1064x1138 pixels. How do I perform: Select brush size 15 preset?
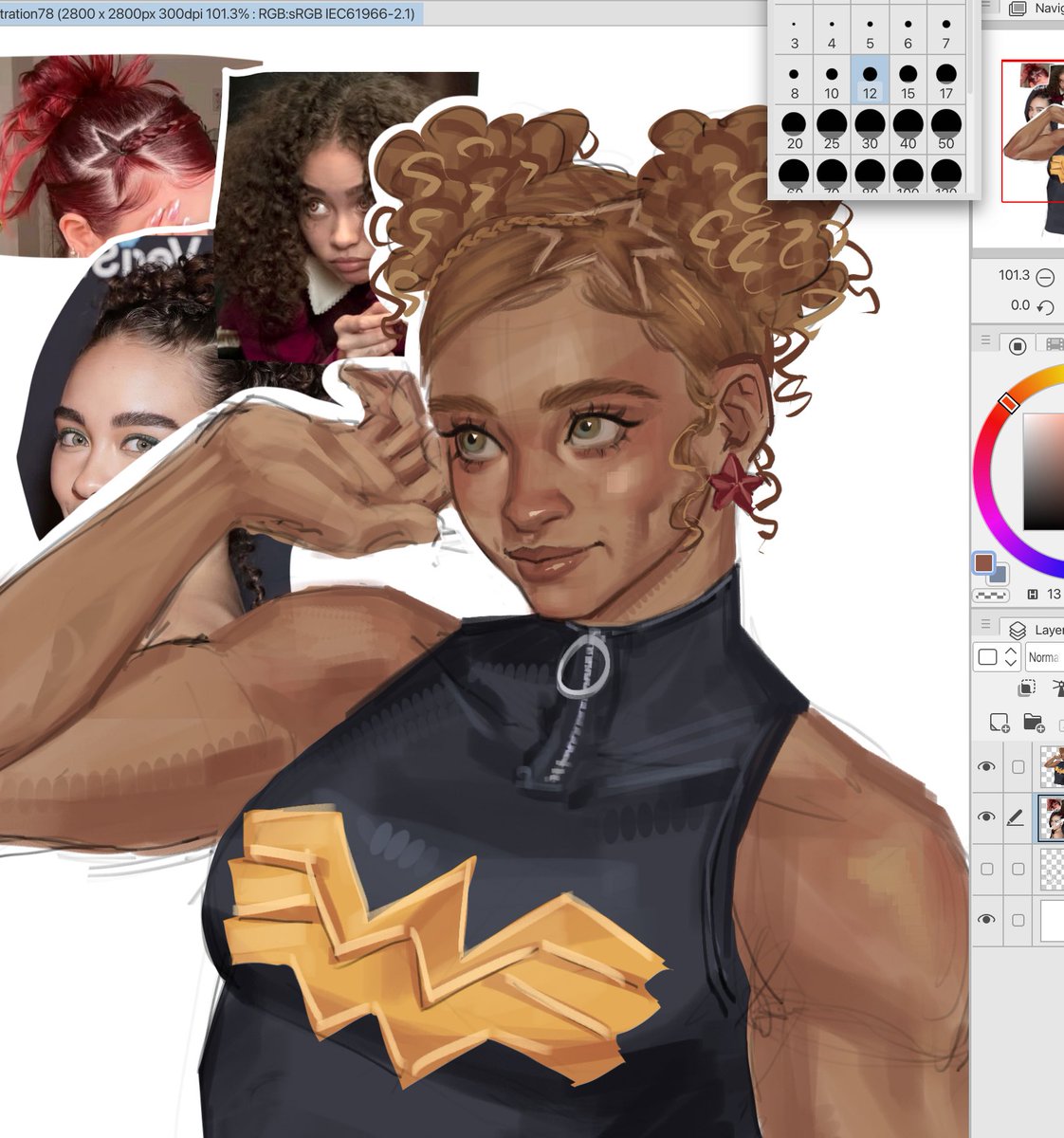[x=908, y=80]
